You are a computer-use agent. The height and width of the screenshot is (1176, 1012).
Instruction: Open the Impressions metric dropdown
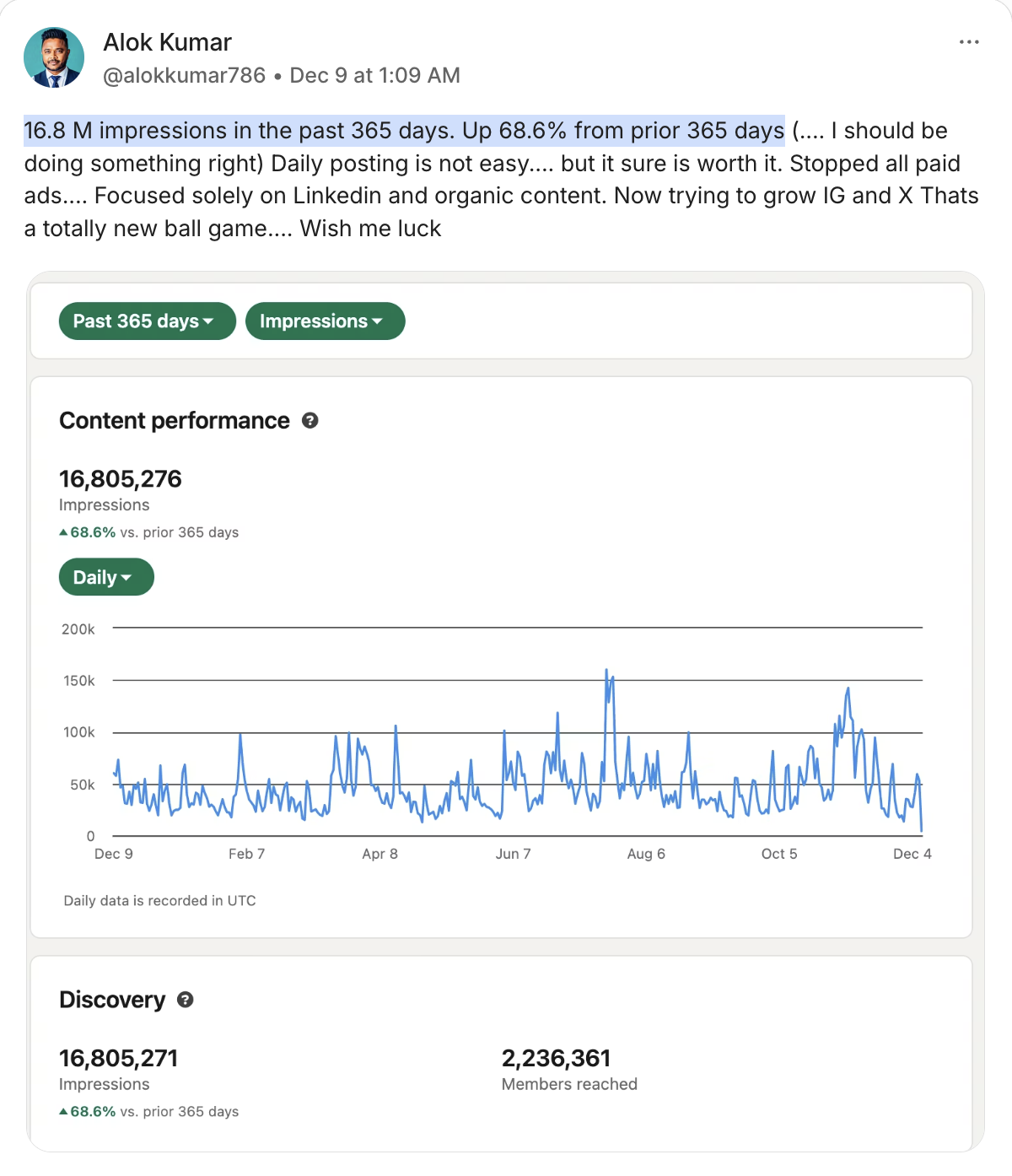pyautogui.click(x=325, y=321)
